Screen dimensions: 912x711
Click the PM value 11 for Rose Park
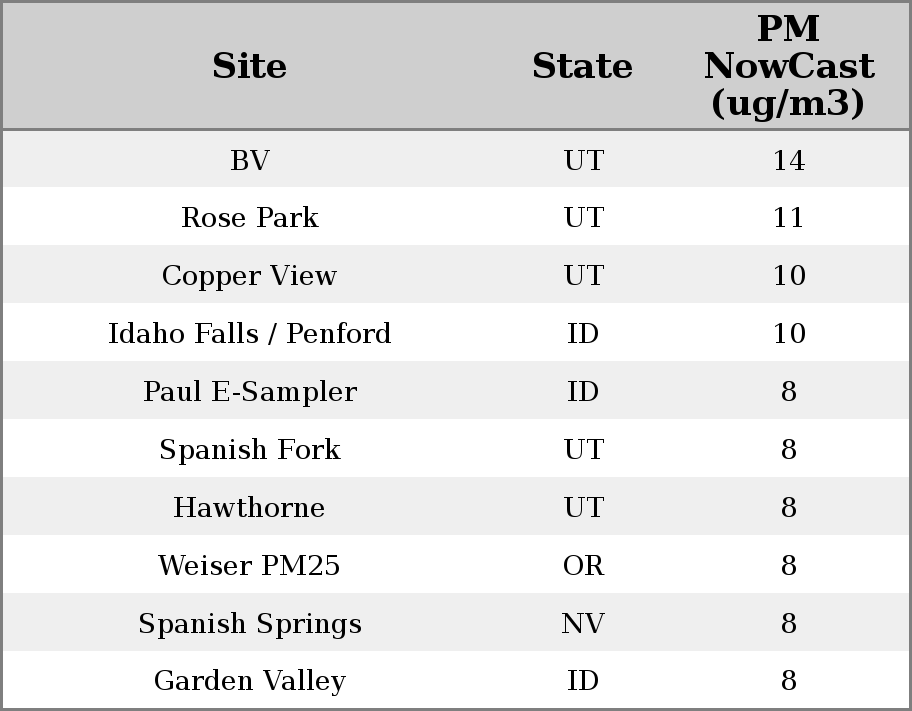pos(788,218)
